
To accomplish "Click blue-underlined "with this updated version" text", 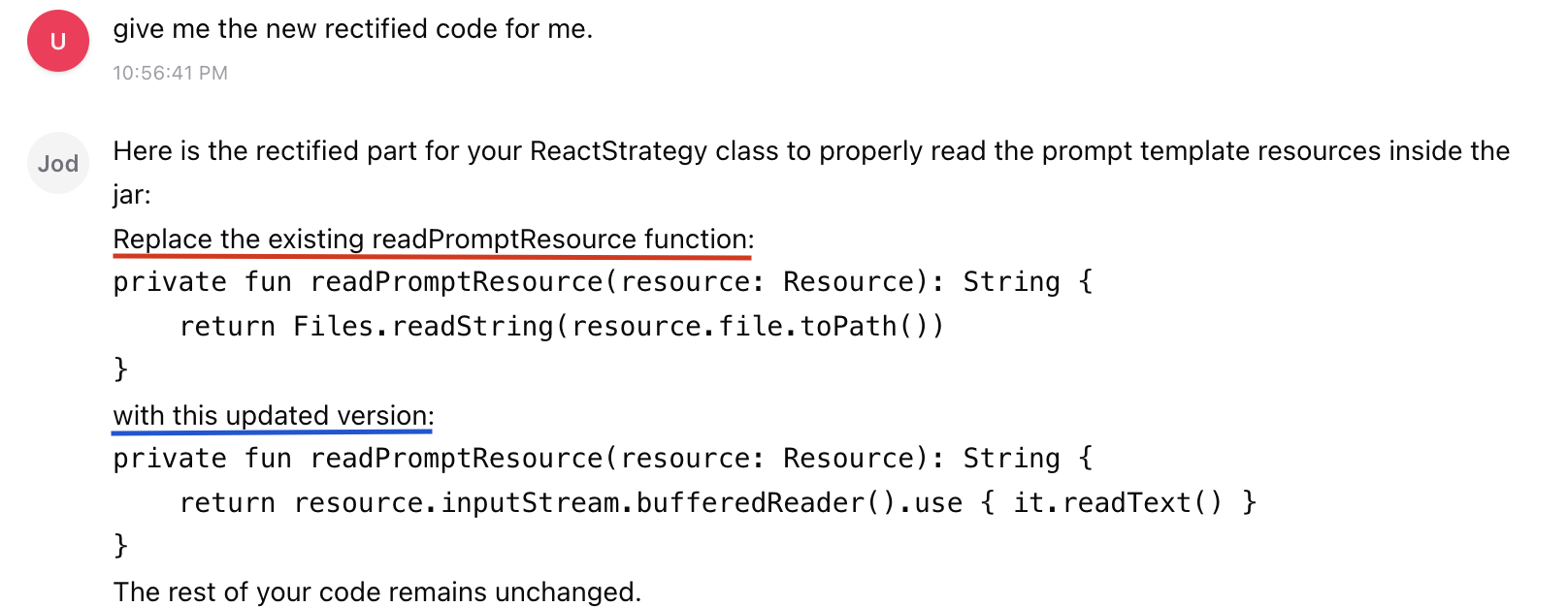I will (273, 416).
